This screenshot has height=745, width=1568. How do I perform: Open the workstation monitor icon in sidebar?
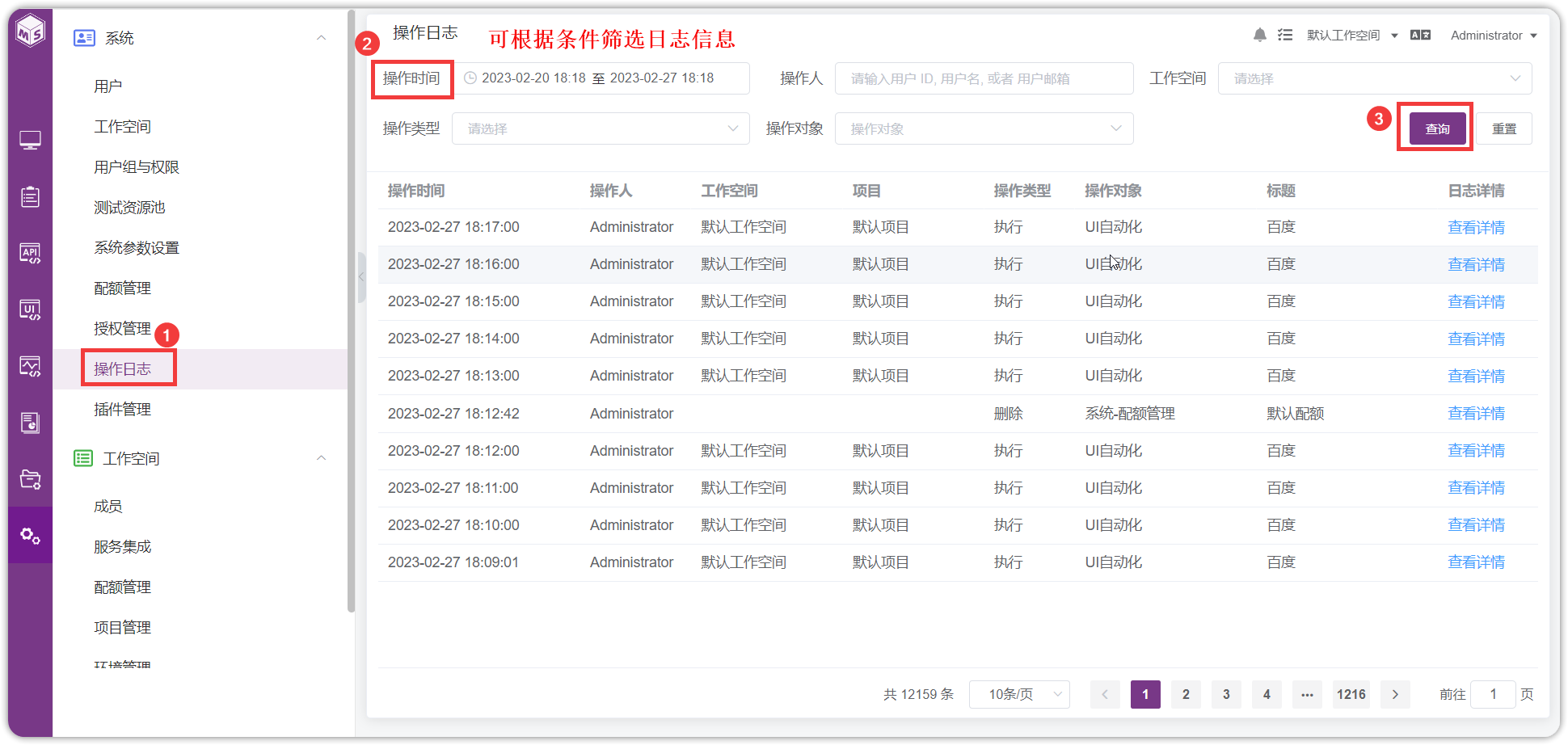pos(31,141)
